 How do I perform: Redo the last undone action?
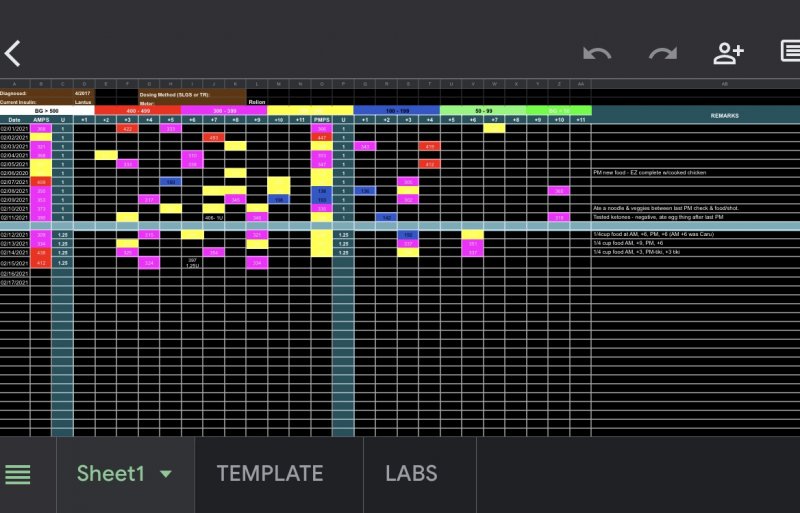[662, 53]
